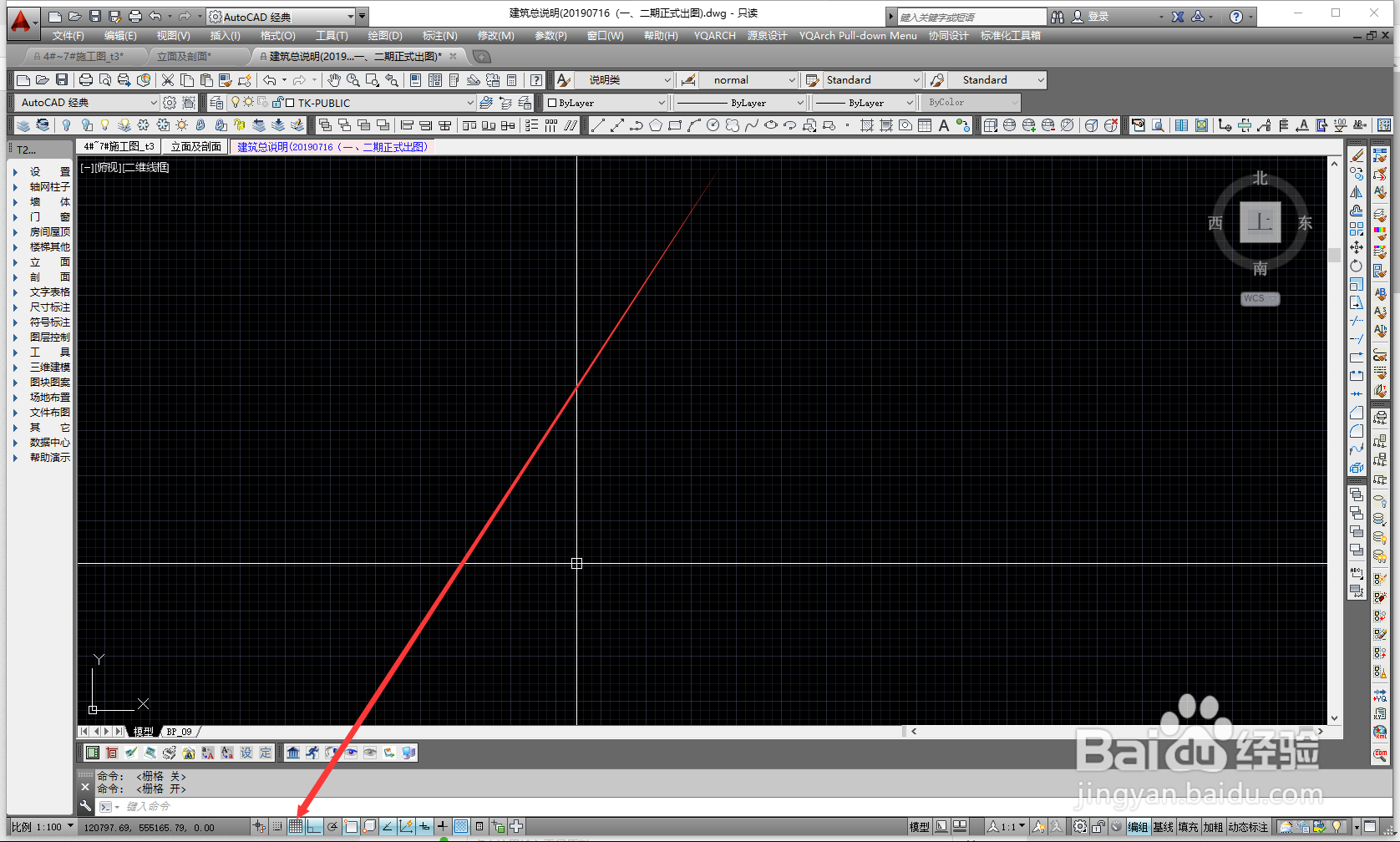
Task: Select the Cut scissors icon
Action: [168, 80]
